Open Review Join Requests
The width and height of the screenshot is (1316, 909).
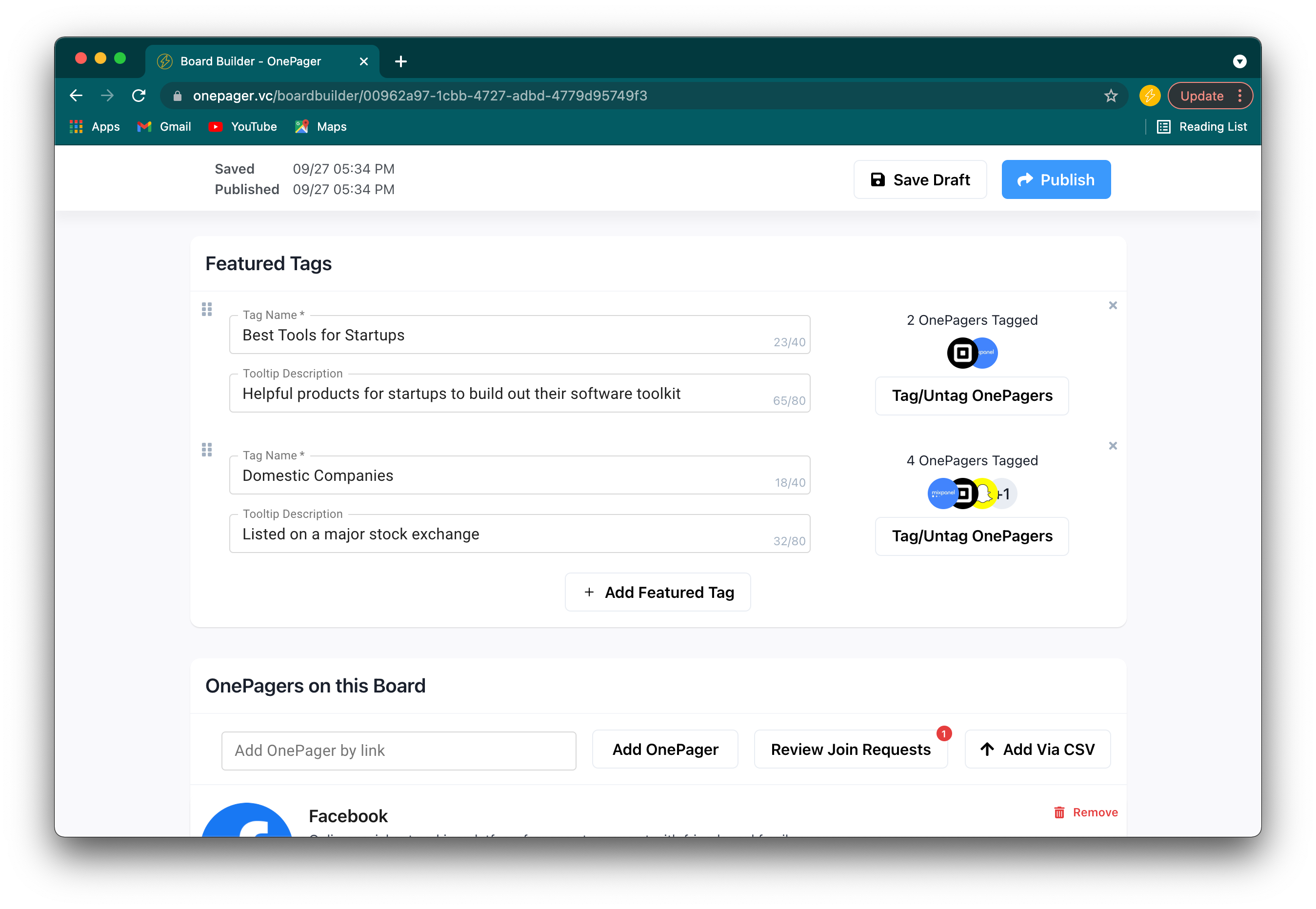tap(850, 750)
